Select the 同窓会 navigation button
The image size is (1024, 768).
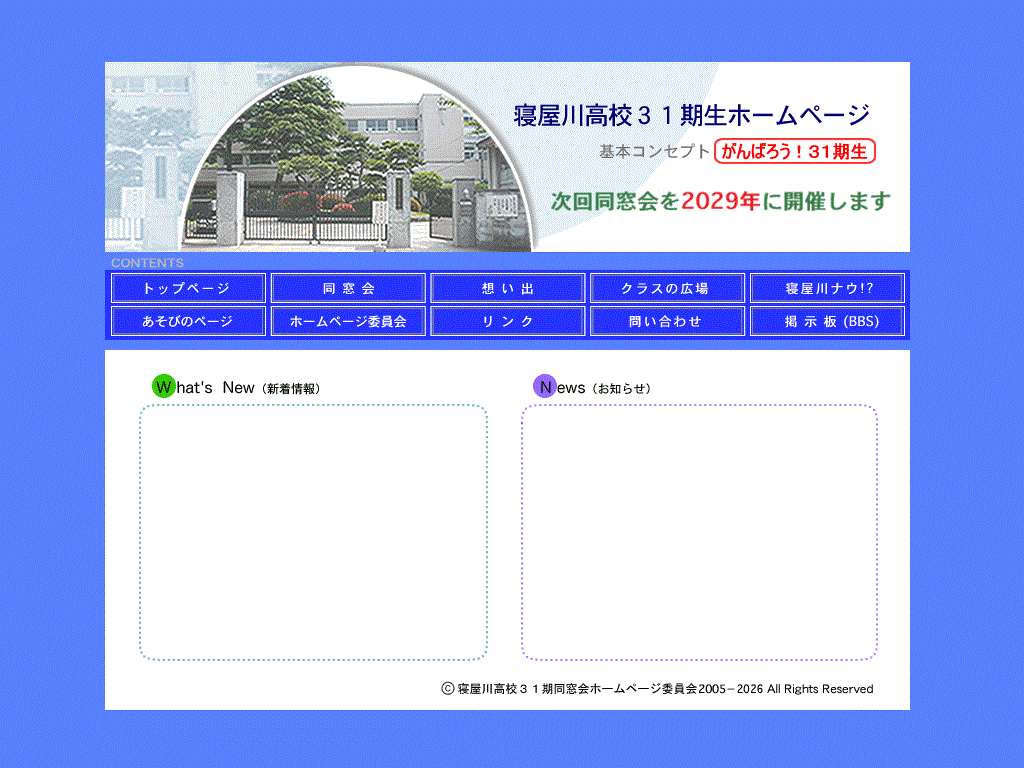348,288
